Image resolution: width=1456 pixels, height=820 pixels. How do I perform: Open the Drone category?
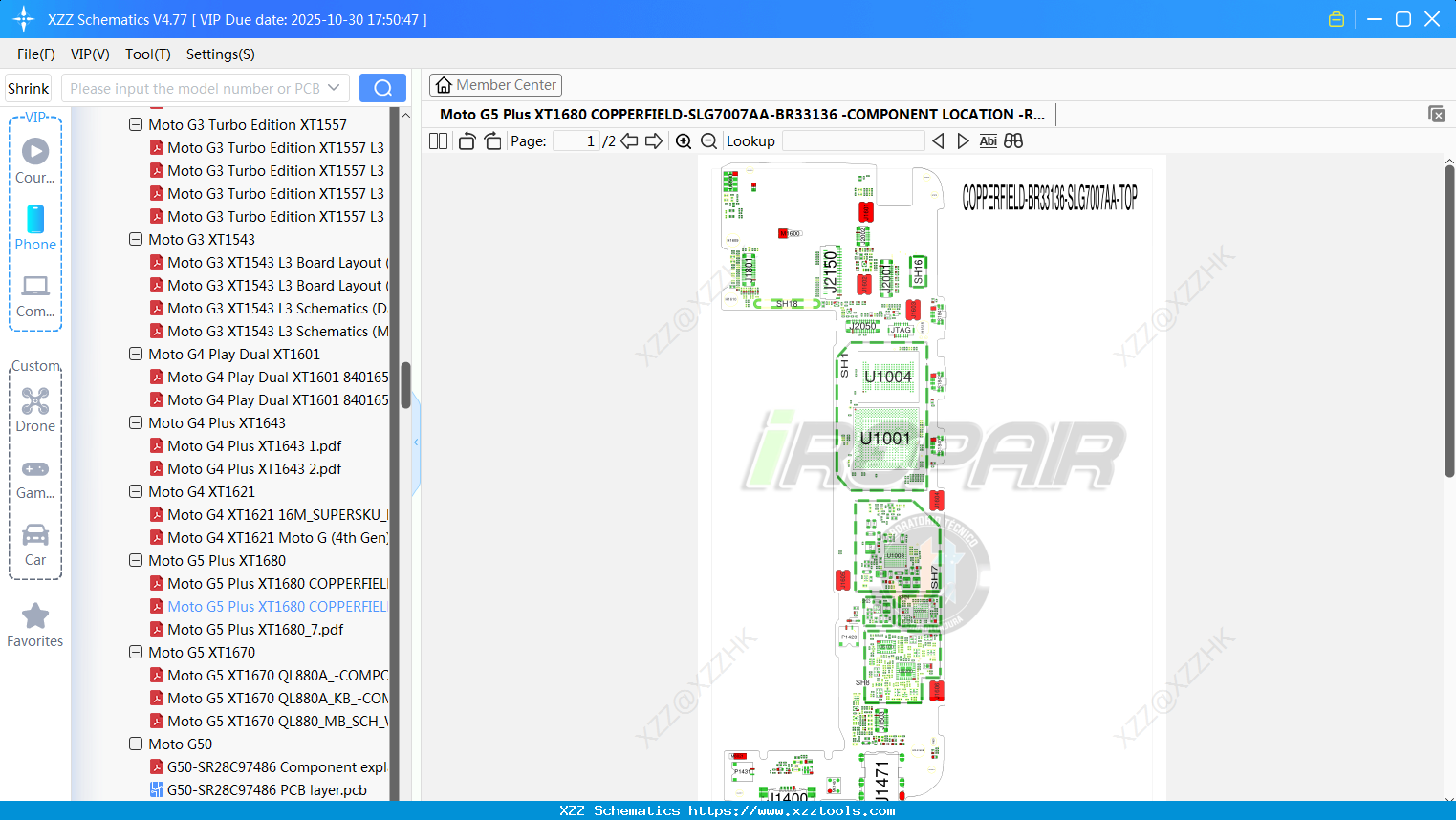35,410
